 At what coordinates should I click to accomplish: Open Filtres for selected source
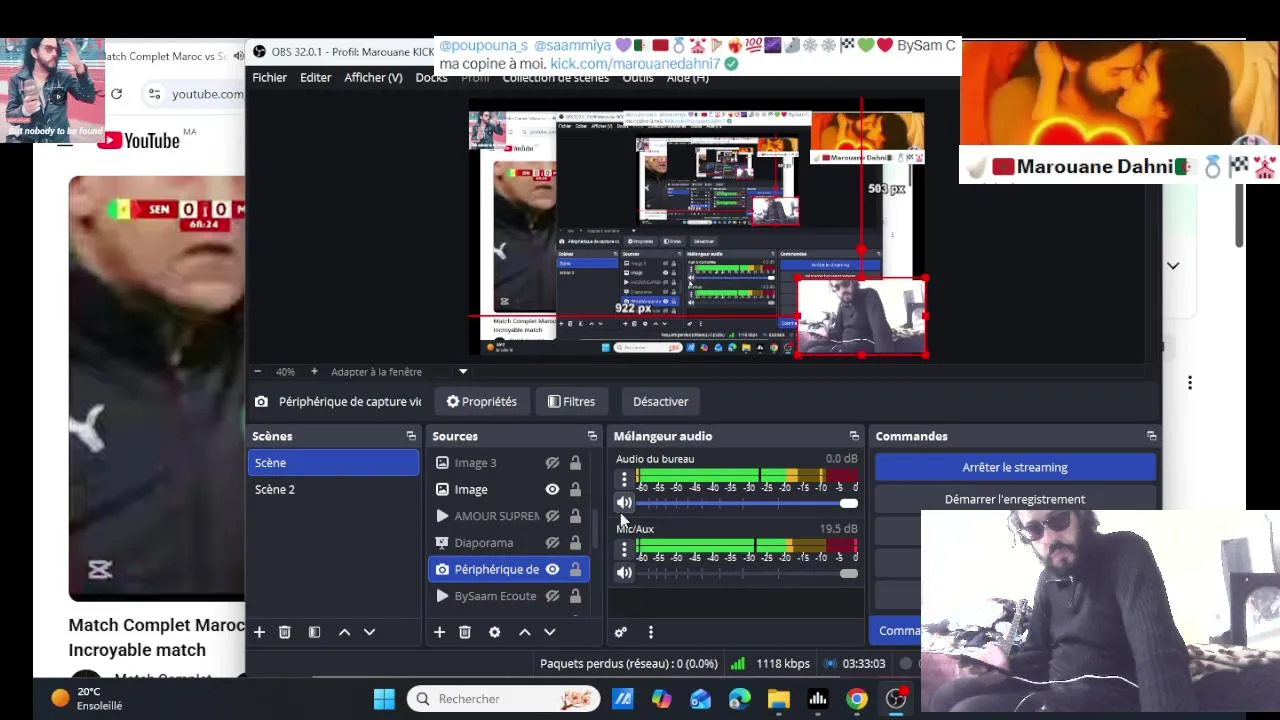571,402
